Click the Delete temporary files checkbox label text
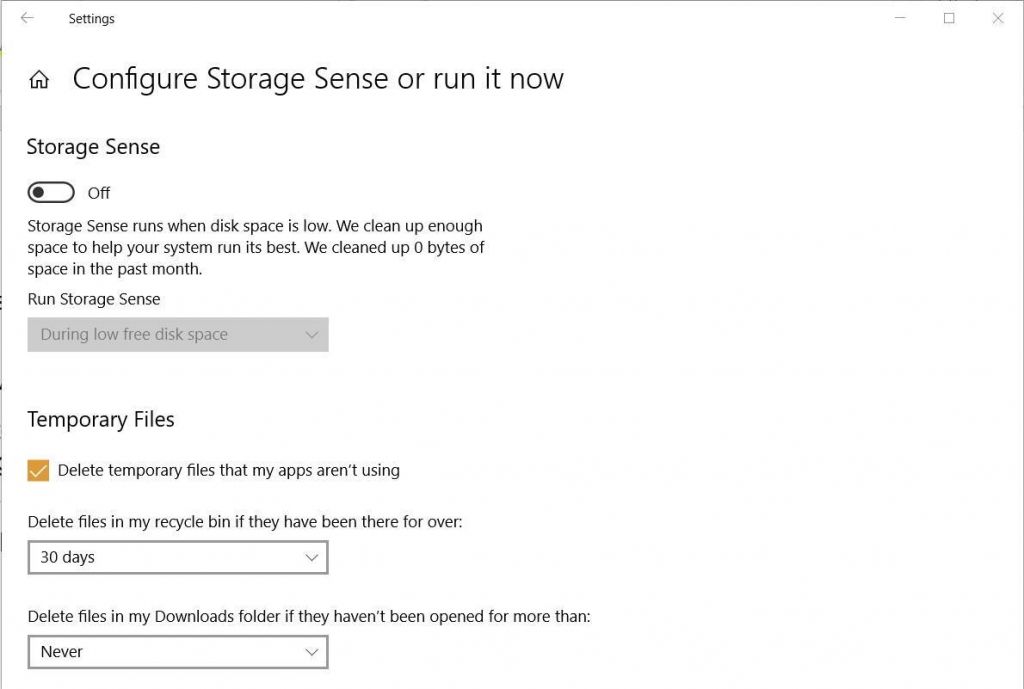Image resolution: width=1024 pixels, height=689 pixels. coord(228,470)
